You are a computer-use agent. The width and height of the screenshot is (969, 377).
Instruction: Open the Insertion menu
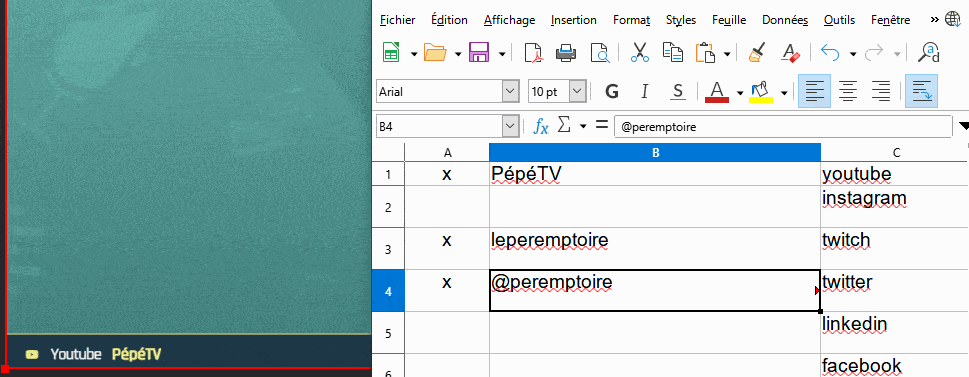click(573, 20)
